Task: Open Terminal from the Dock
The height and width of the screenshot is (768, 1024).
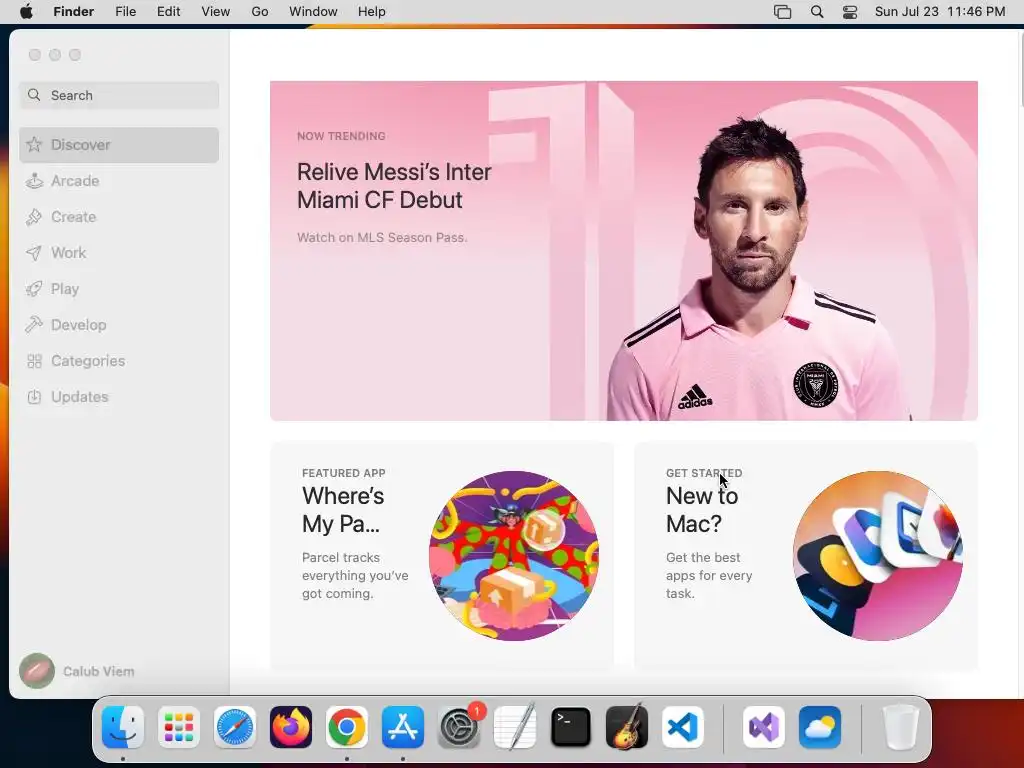Action: (x=571, y=727)
